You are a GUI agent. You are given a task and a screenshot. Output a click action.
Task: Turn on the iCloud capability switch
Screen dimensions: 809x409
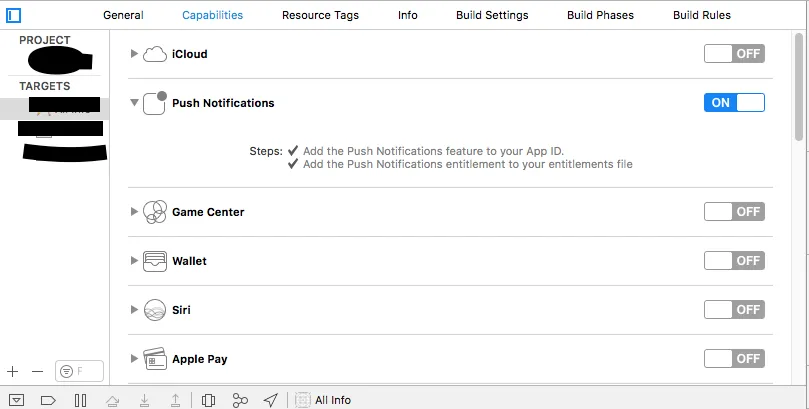[x=734, y=53]
